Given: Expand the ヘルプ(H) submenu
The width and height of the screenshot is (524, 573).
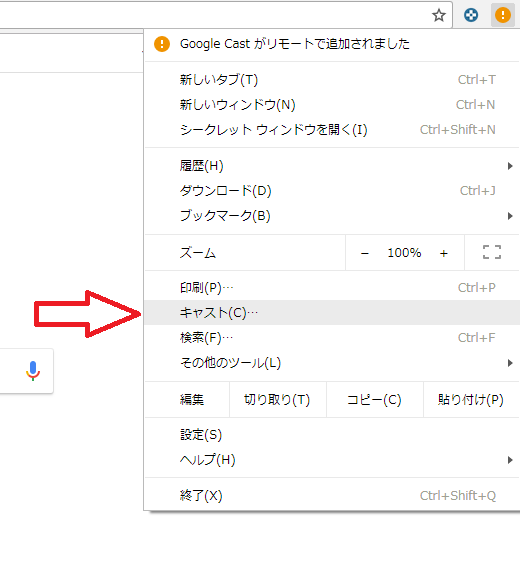Looking at the screenshot, I should coord(332,460).
